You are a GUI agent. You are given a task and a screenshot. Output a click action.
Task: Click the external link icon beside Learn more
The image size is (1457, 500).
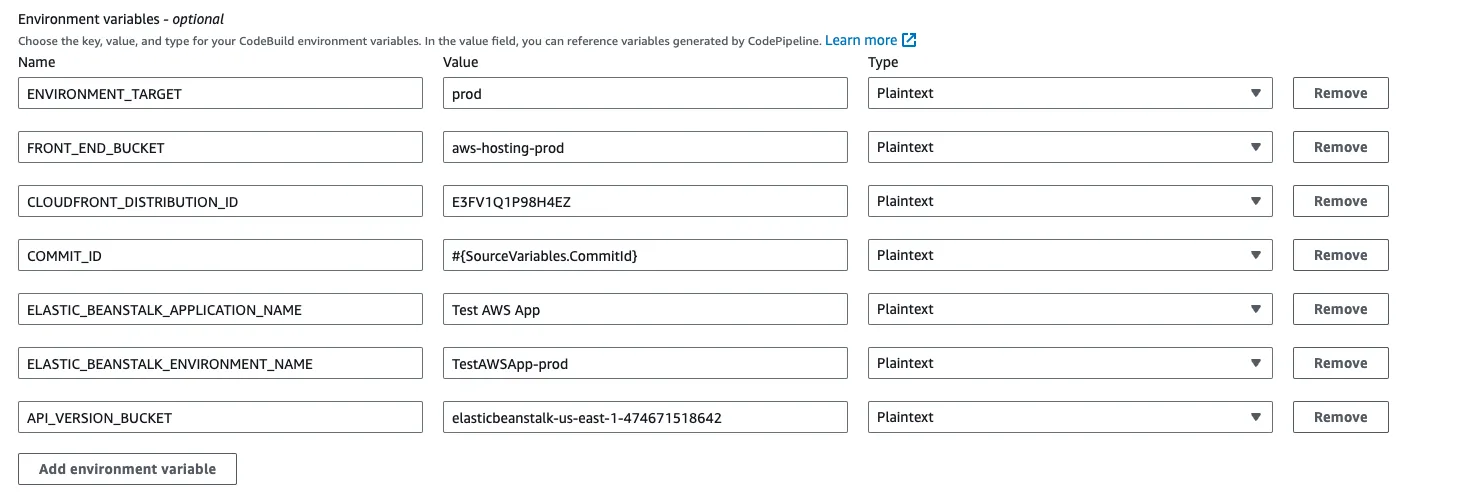pos(909,40)
